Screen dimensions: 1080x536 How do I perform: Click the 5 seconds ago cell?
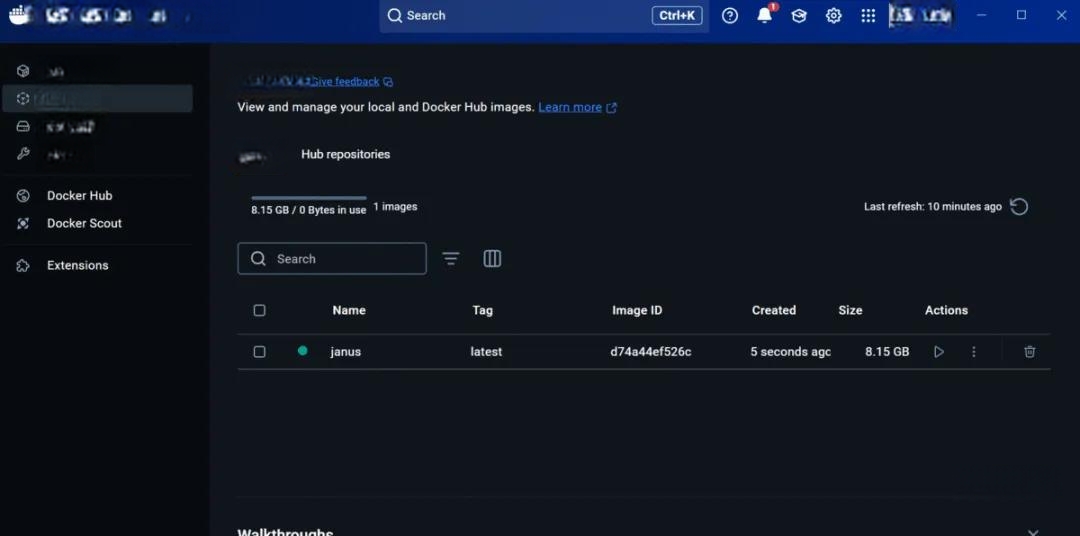[x=791, y=352]
